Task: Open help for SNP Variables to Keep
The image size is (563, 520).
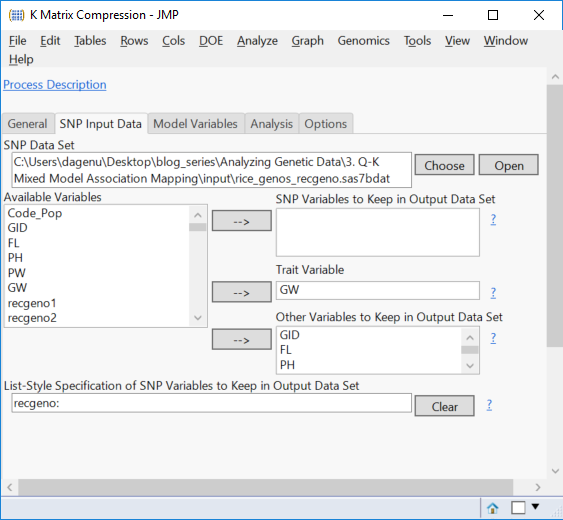Action: pyautogui.click(x=493, y=219)
